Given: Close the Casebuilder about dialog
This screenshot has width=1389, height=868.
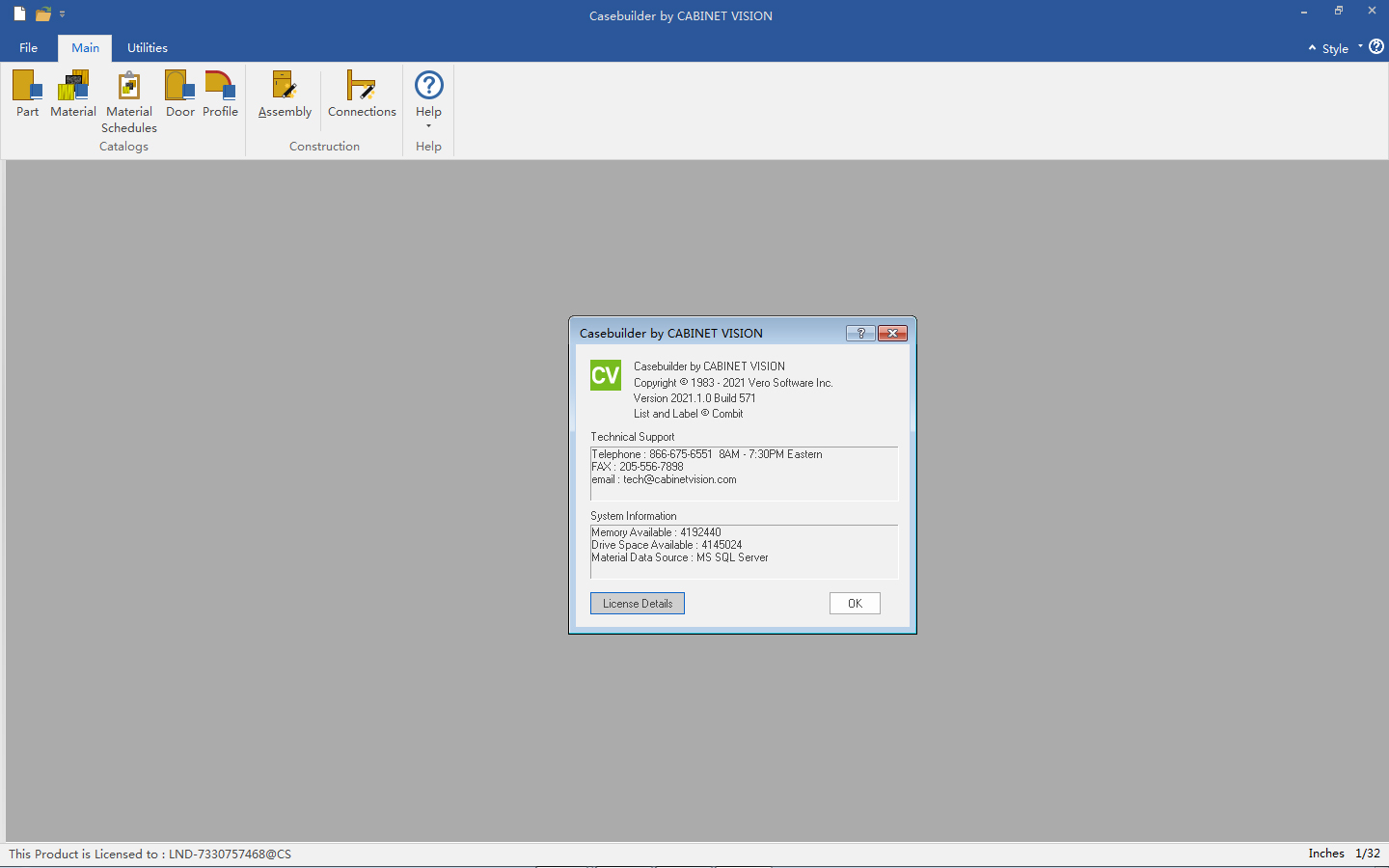Looking at the screenshot, I should (x=892, y=333).
